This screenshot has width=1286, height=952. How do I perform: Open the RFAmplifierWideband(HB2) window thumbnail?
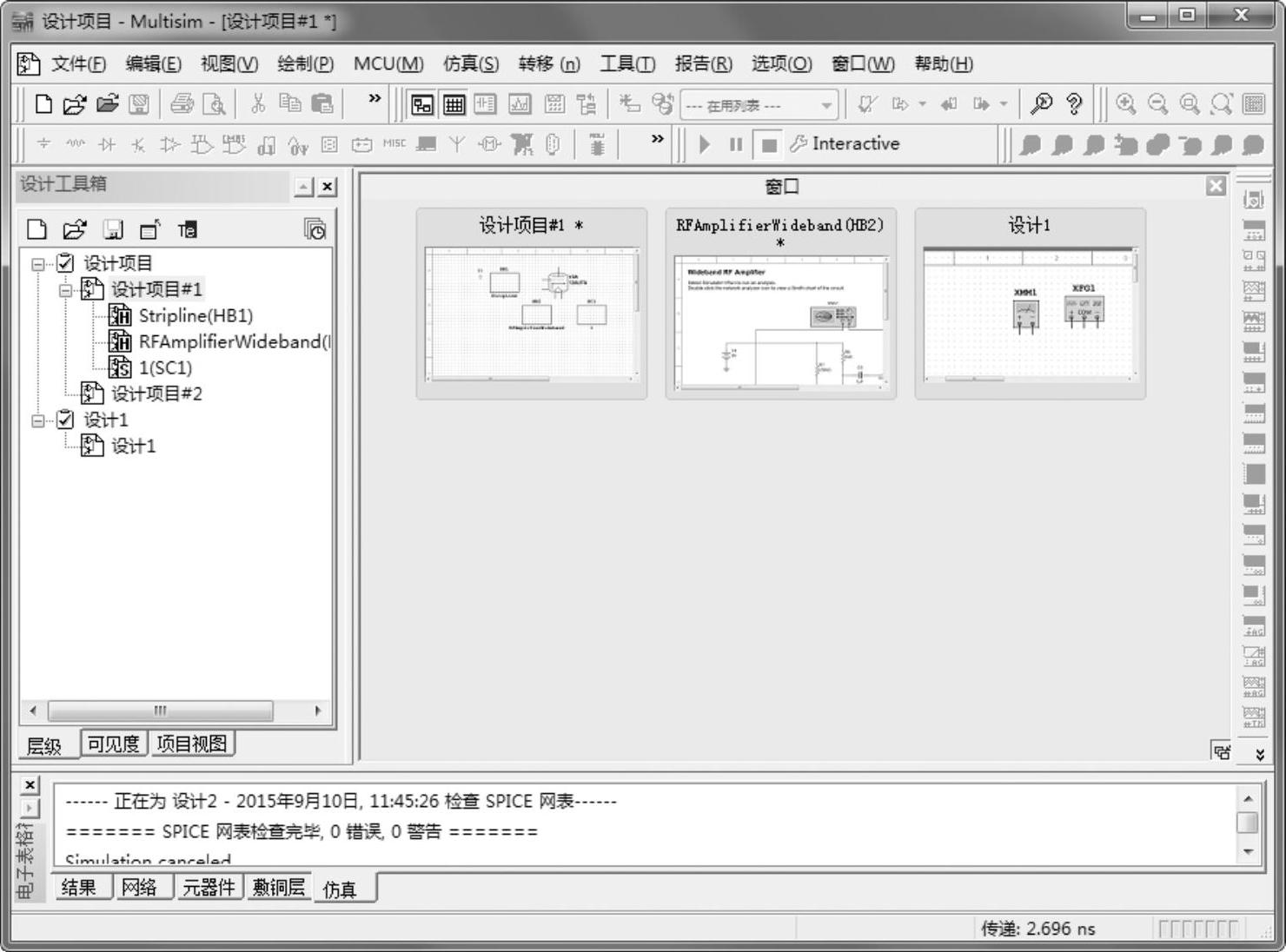[x=780, y=304]
